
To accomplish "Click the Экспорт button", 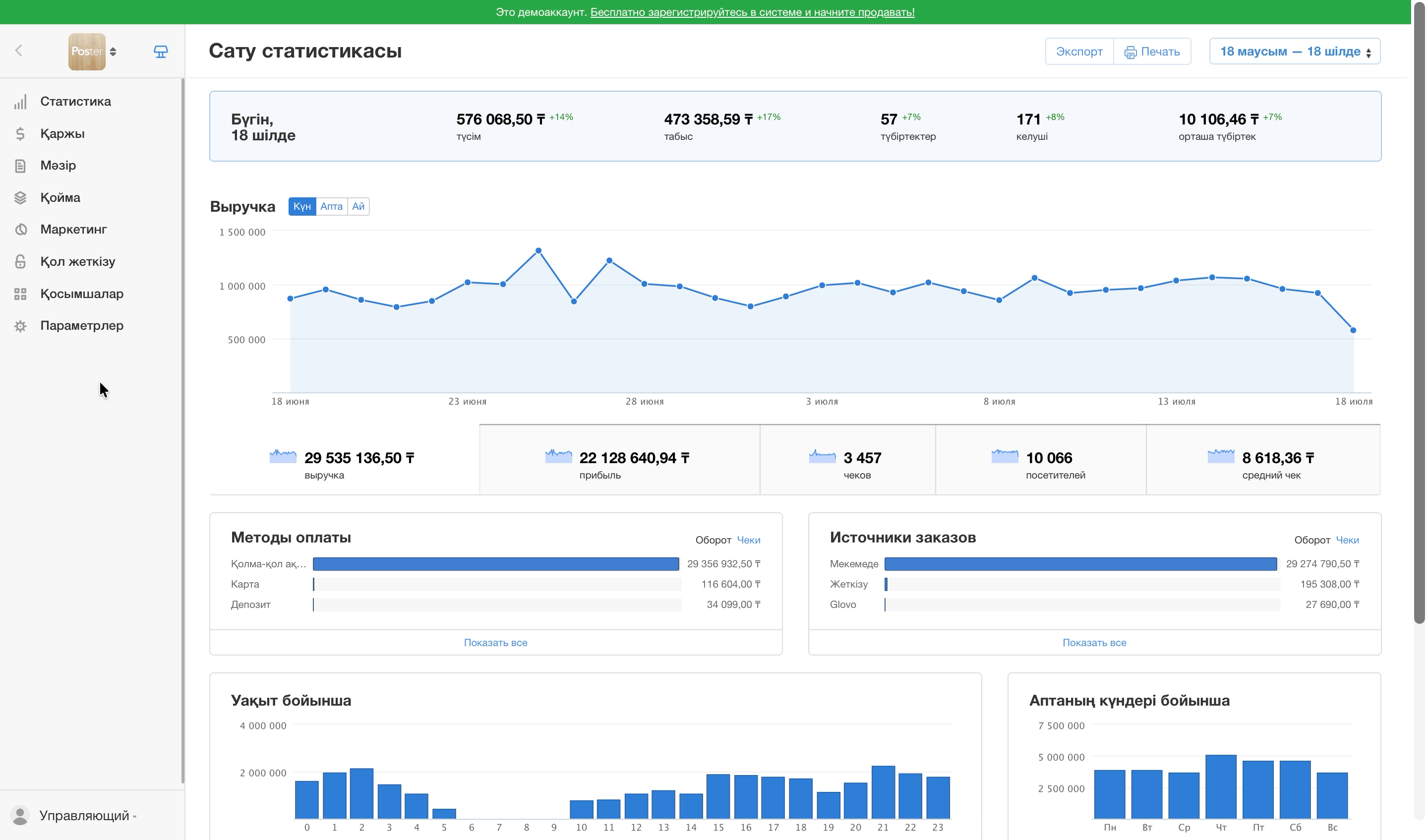I will point(1079,52).
